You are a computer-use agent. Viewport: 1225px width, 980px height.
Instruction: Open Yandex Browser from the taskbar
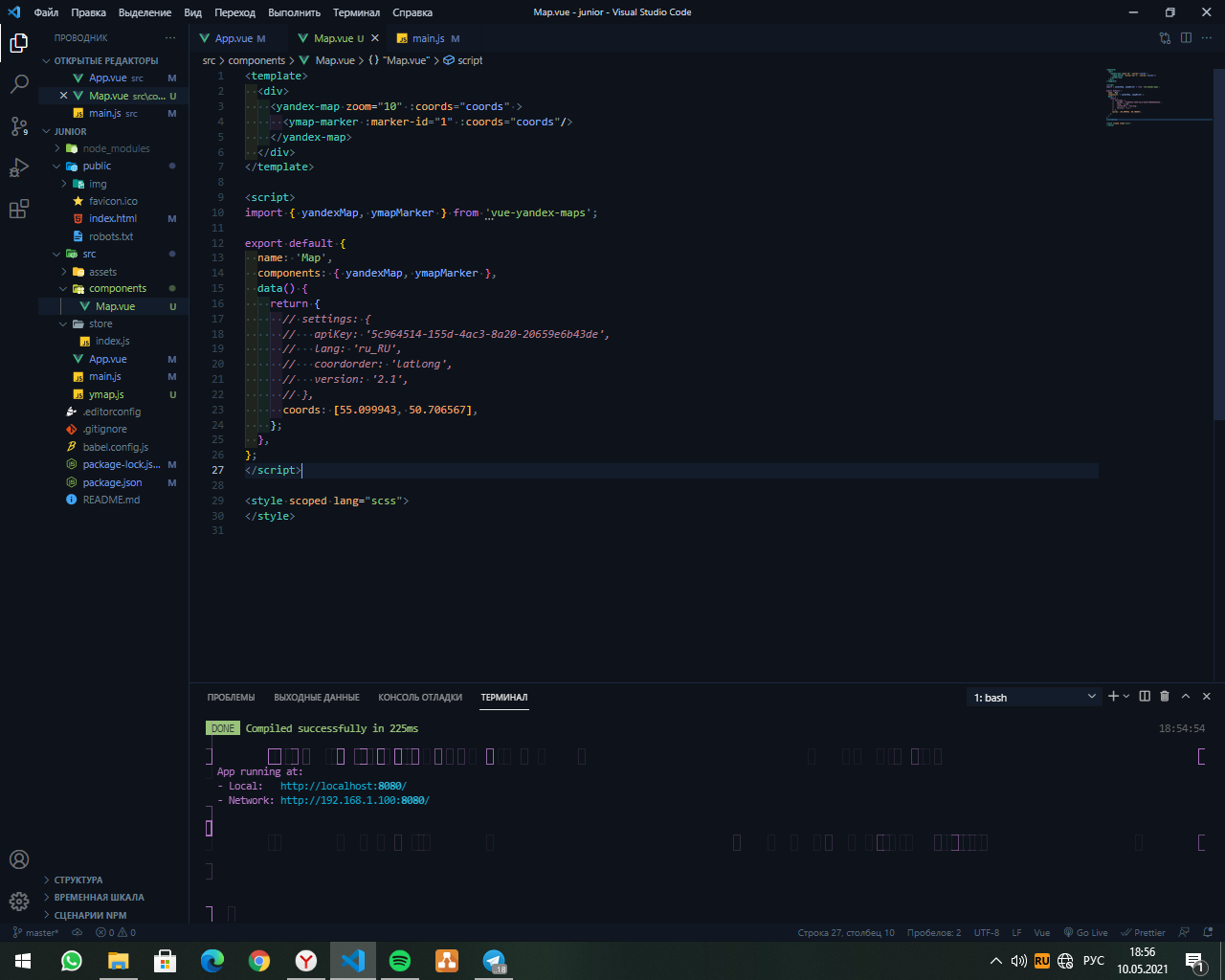pyautogui.click(x=306, y=961)
